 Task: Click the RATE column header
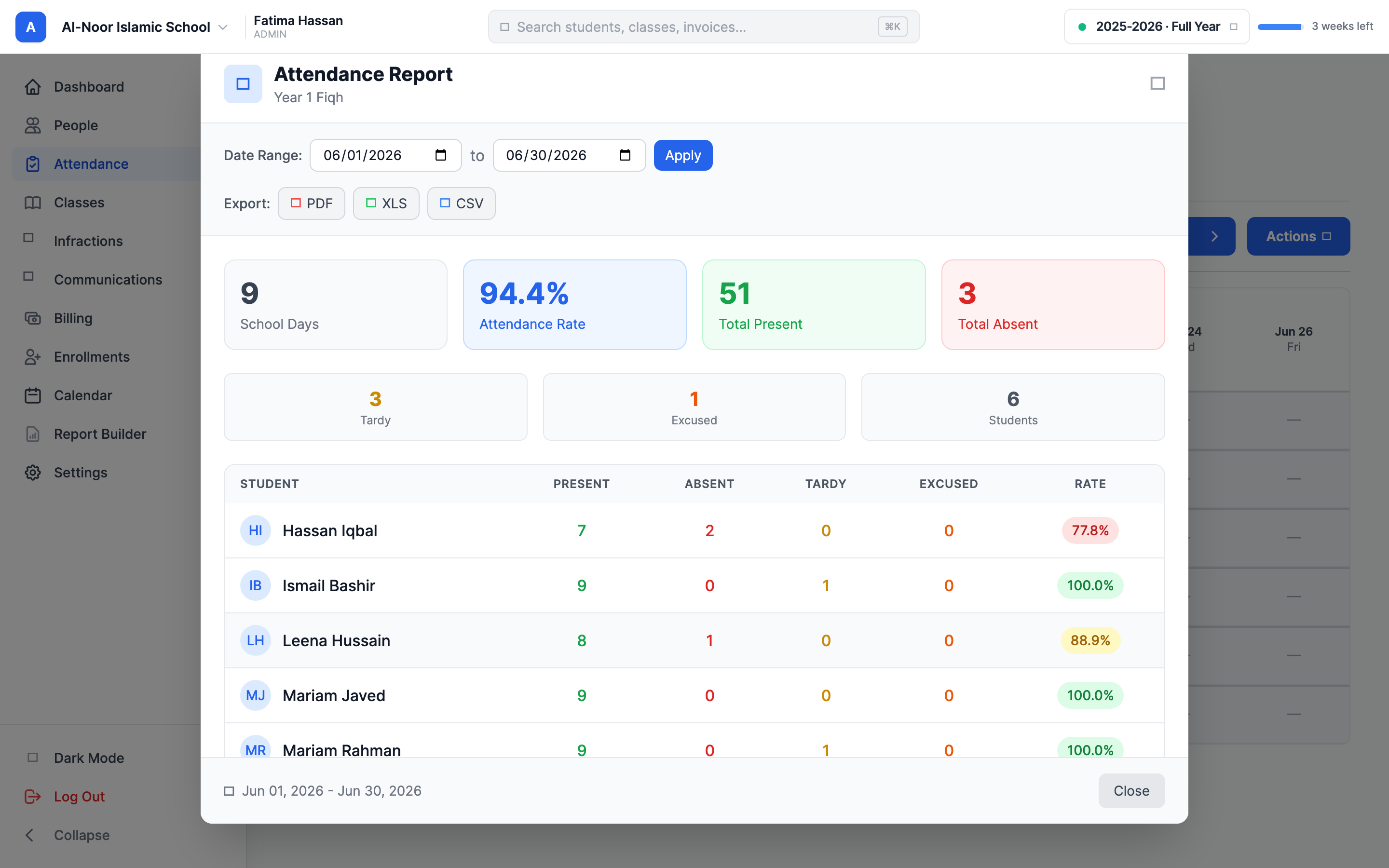point(1090,484)
